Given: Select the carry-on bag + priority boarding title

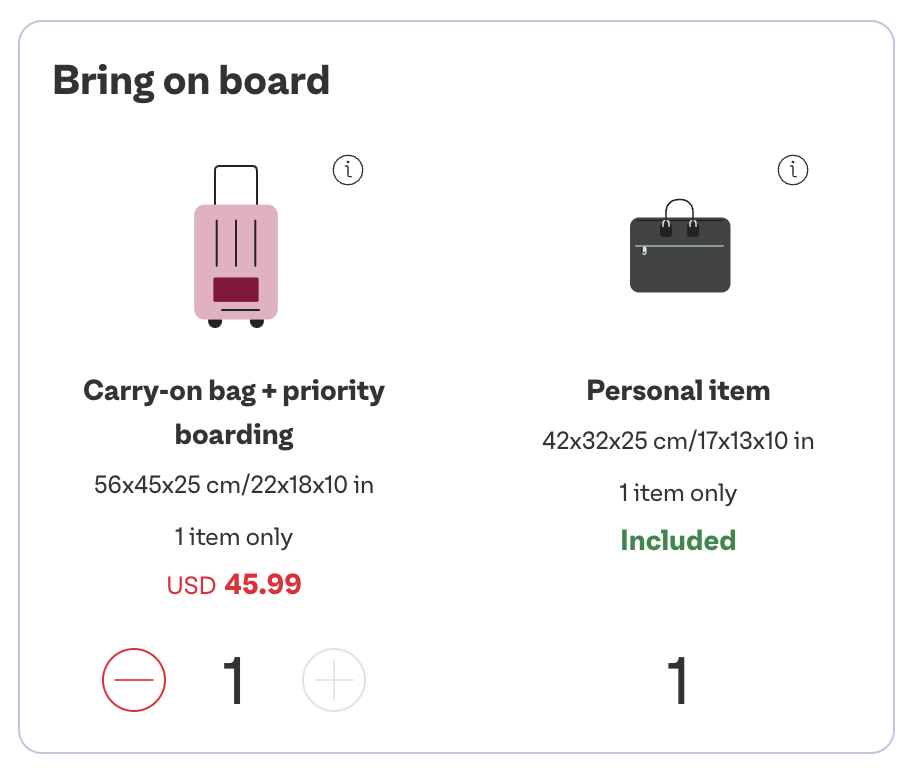Looking at the screenshot, I should [x=234, y=412].
